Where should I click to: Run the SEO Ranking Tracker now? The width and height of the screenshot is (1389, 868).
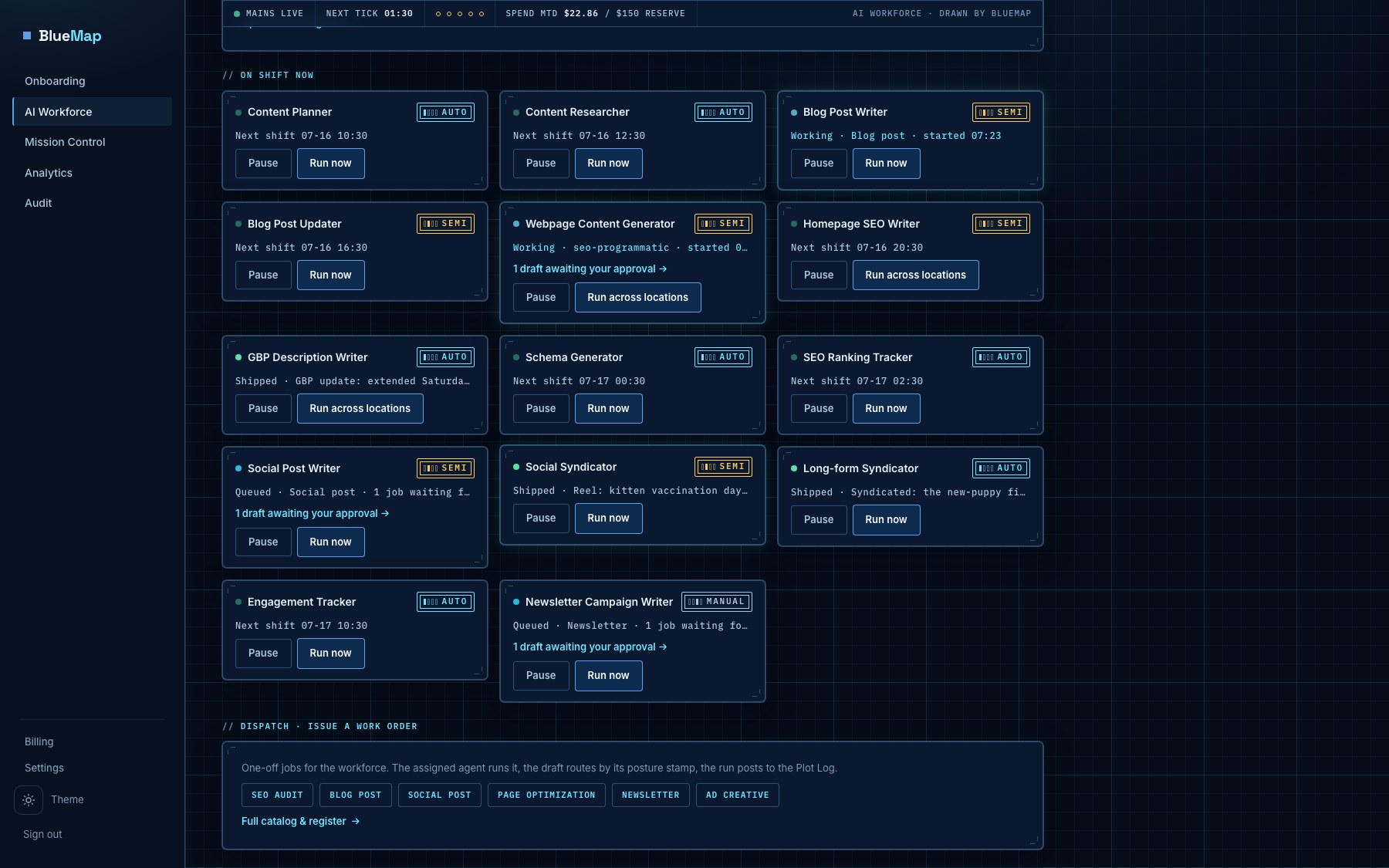[x=886, y=409]
